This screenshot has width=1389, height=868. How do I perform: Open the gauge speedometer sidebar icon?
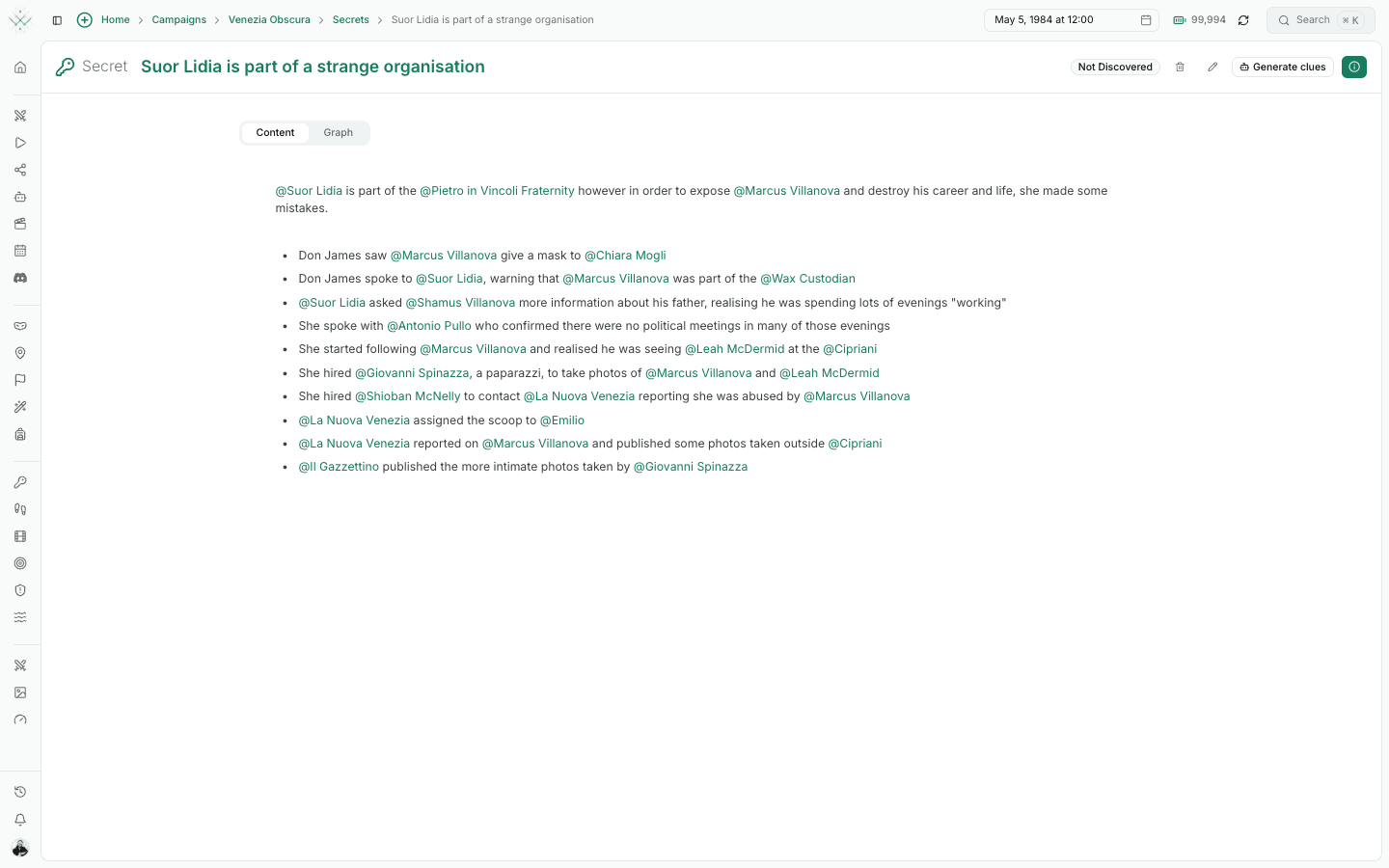(20, 719)
